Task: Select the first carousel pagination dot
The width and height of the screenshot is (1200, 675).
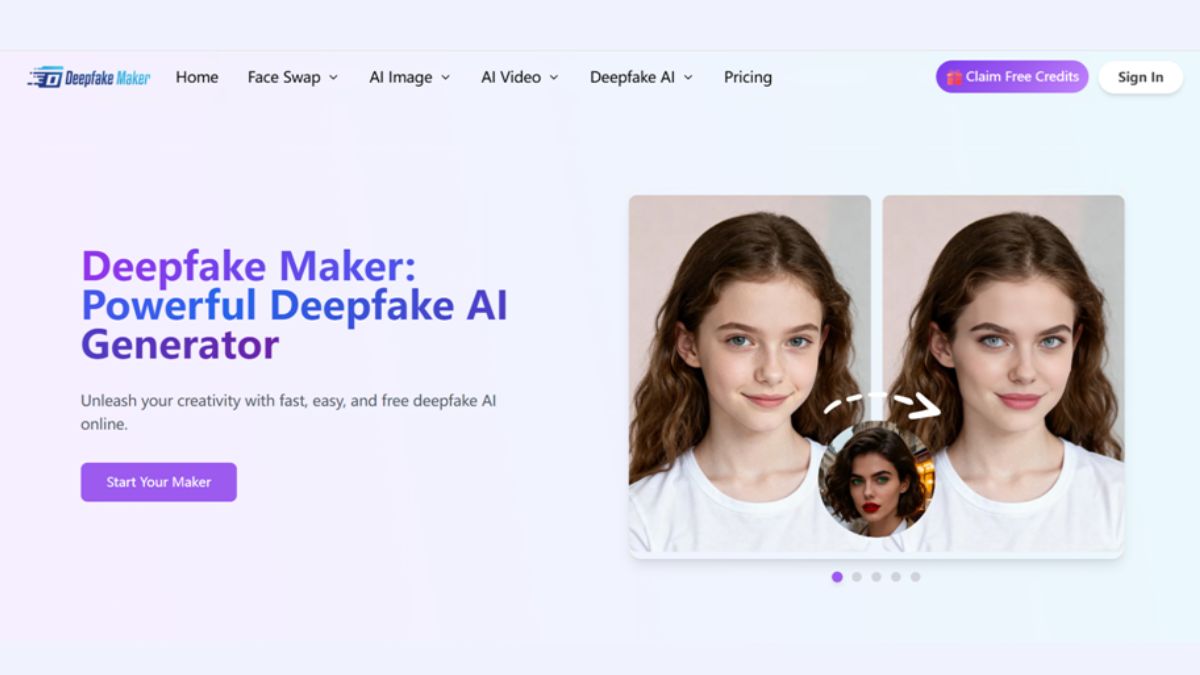Action: (837, 577)
